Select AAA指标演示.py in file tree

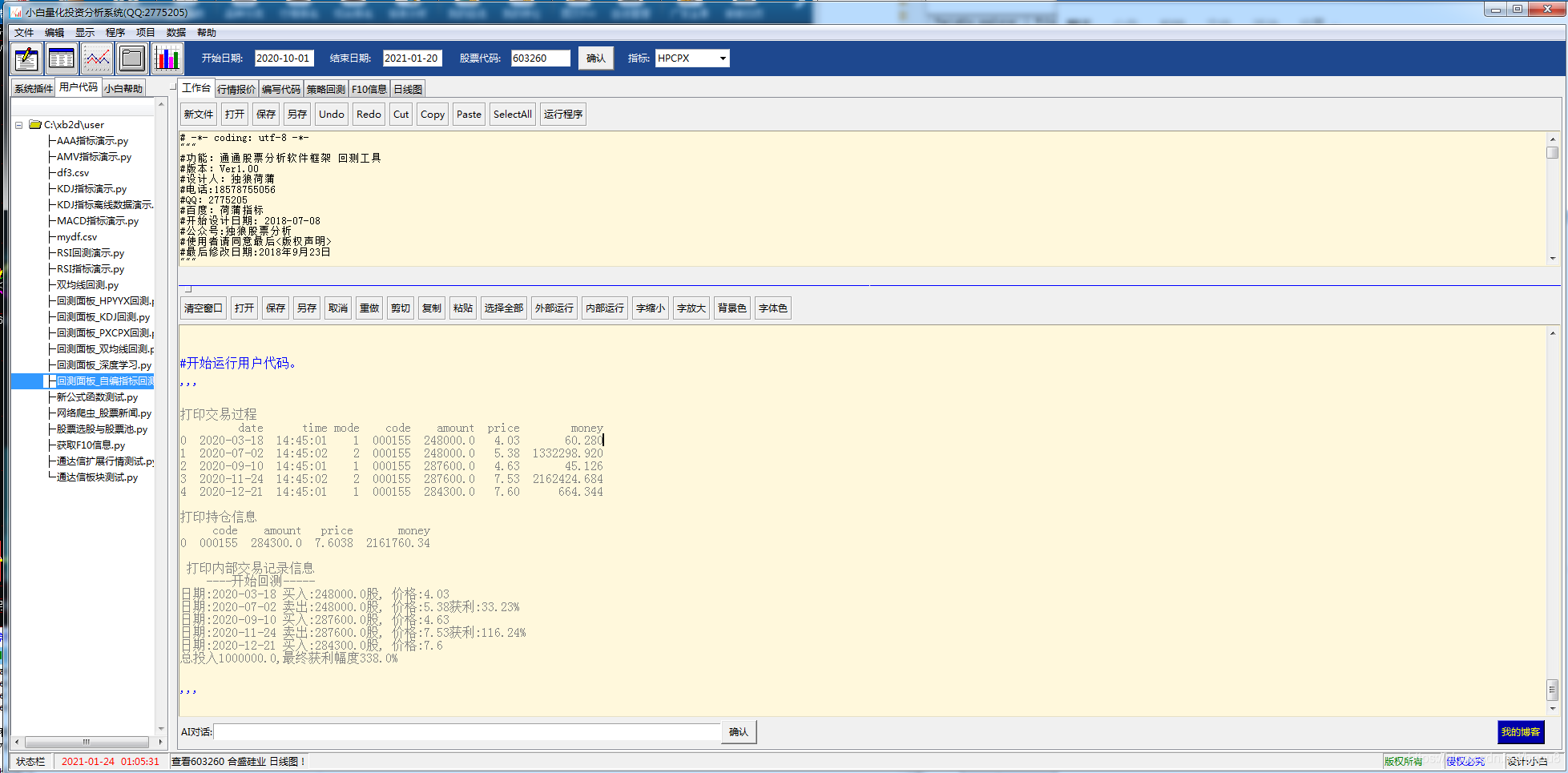click(92, 141)
